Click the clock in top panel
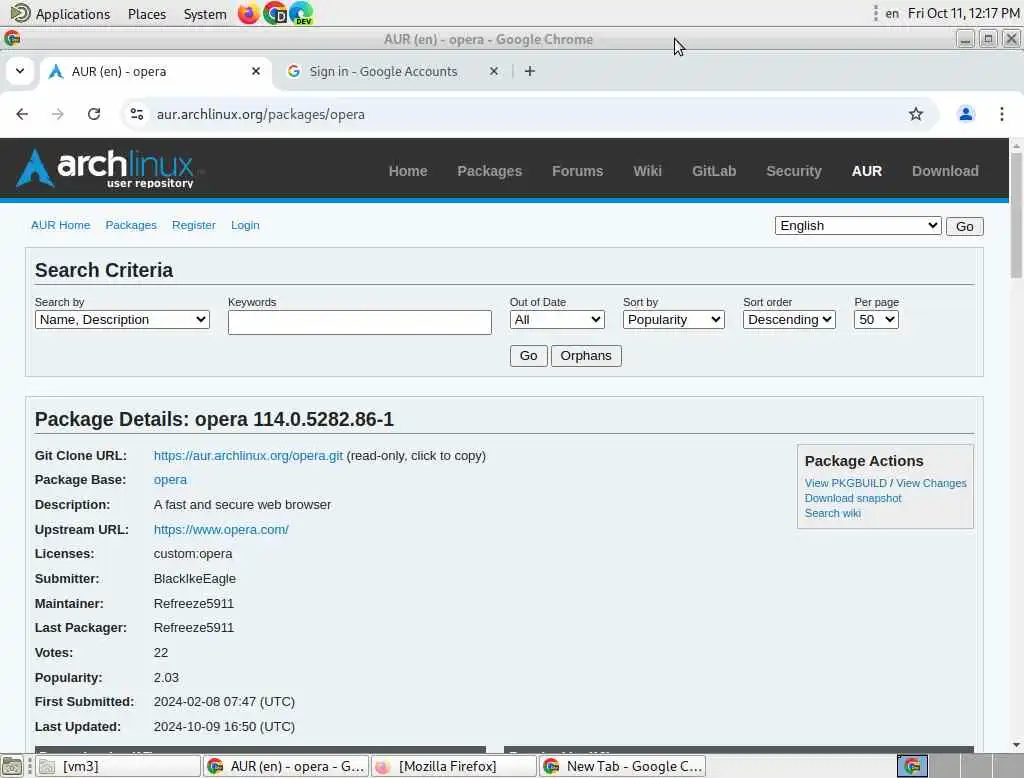The image size is (1024, 778). point(963,13)
